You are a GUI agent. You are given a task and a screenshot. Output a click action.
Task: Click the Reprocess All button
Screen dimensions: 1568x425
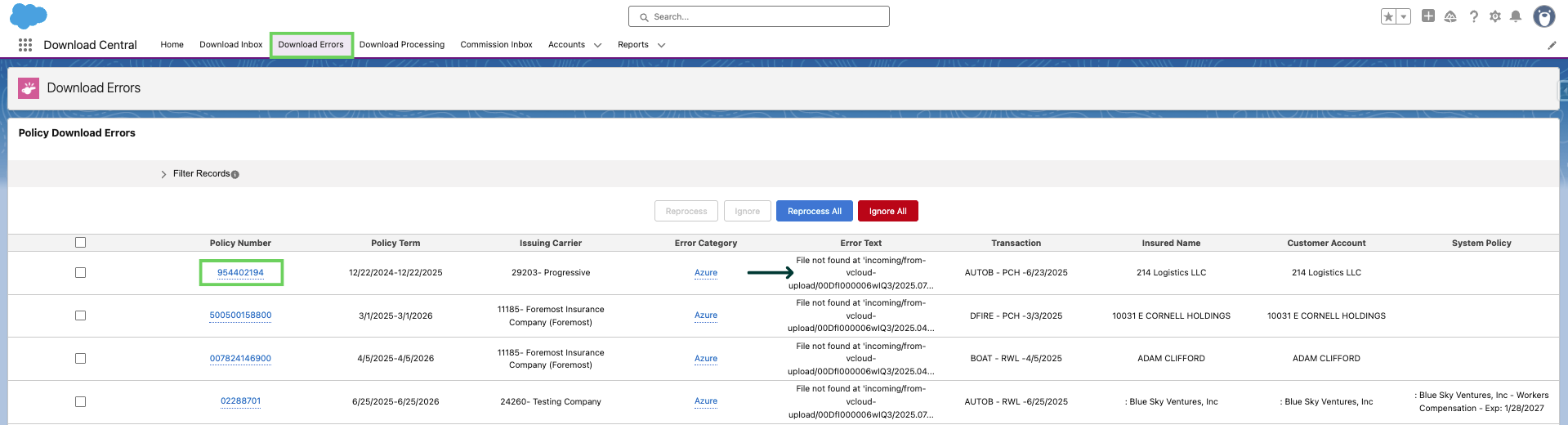(815, 211)
